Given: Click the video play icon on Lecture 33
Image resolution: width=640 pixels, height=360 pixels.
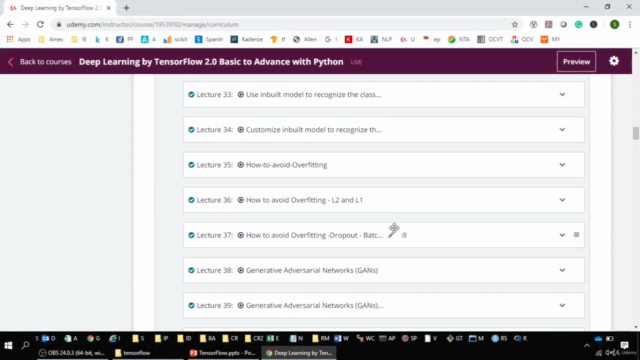Looking at the screenshot, I should (x=240, y=94).
